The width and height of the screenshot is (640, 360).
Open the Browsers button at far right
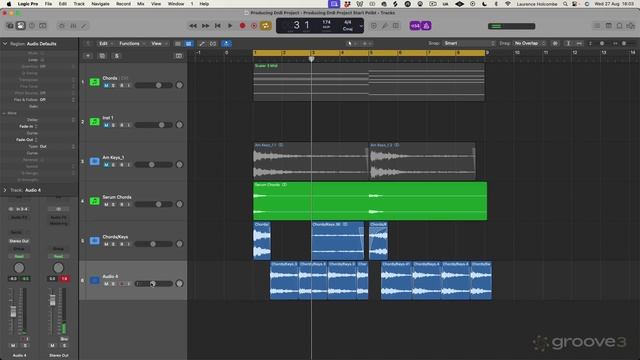point(631,26)
